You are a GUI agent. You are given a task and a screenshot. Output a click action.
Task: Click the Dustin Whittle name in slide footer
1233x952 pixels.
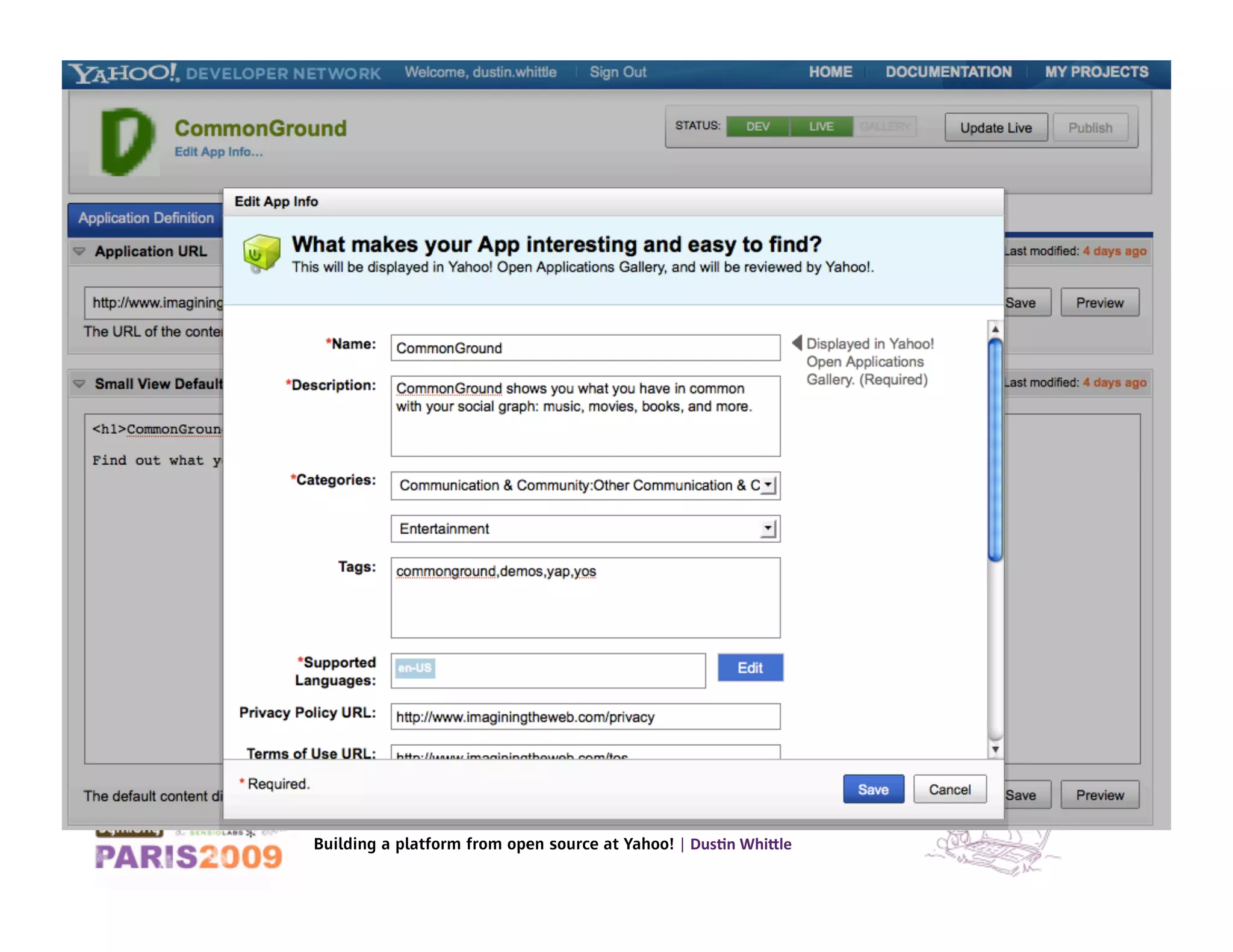[x=741, y=844]
